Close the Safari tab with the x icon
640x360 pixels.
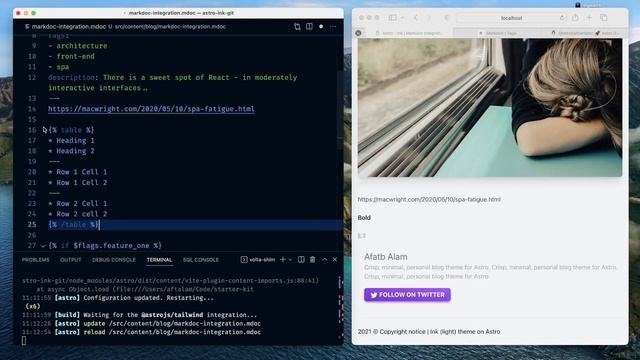click(358, 33)
